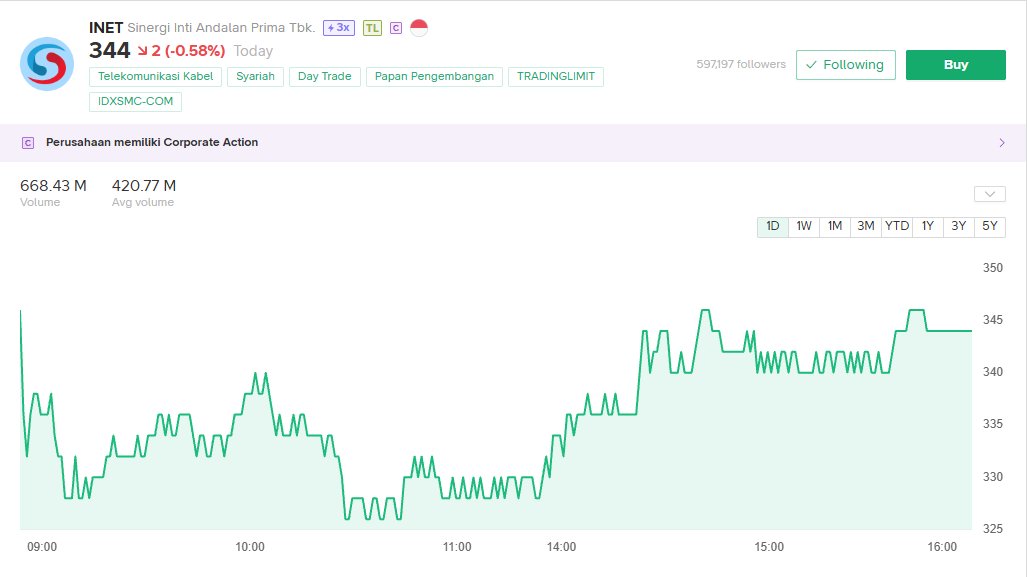Select the 1M chart range
This screenshot has height=577, width=1027.
click(x=834, y=227)
